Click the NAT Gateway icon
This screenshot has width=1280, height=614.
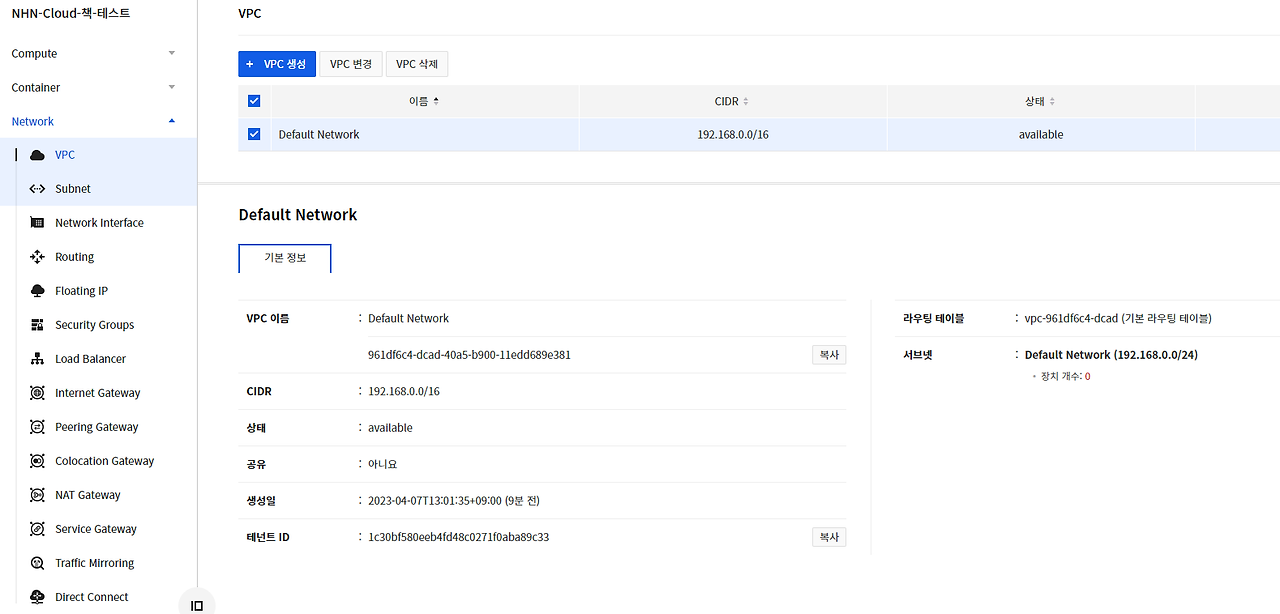click(37, 495)
